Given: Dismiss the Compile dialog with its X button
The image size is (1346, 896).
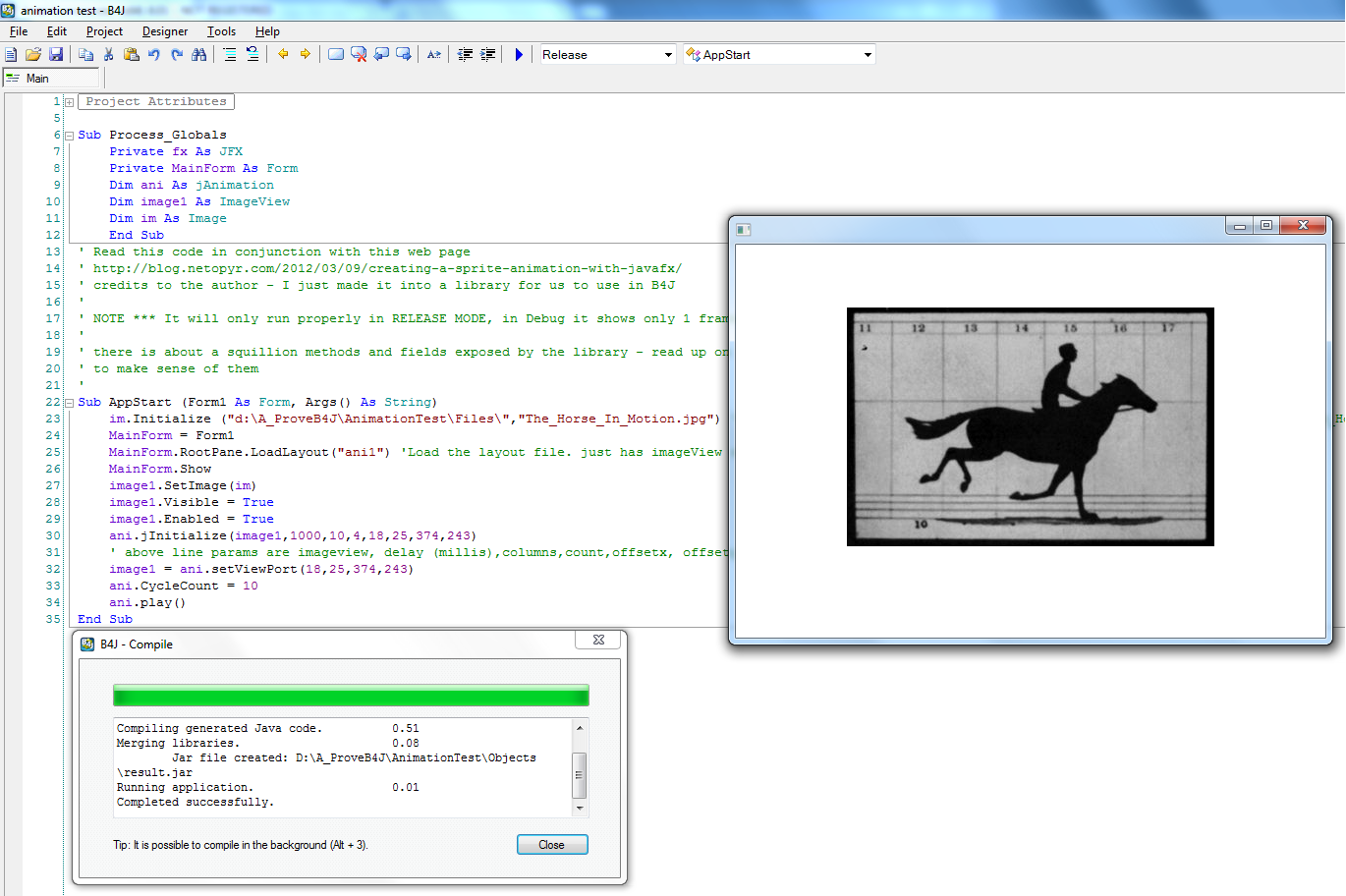Looking at the screenshot, I should click(x=598, y=641).
